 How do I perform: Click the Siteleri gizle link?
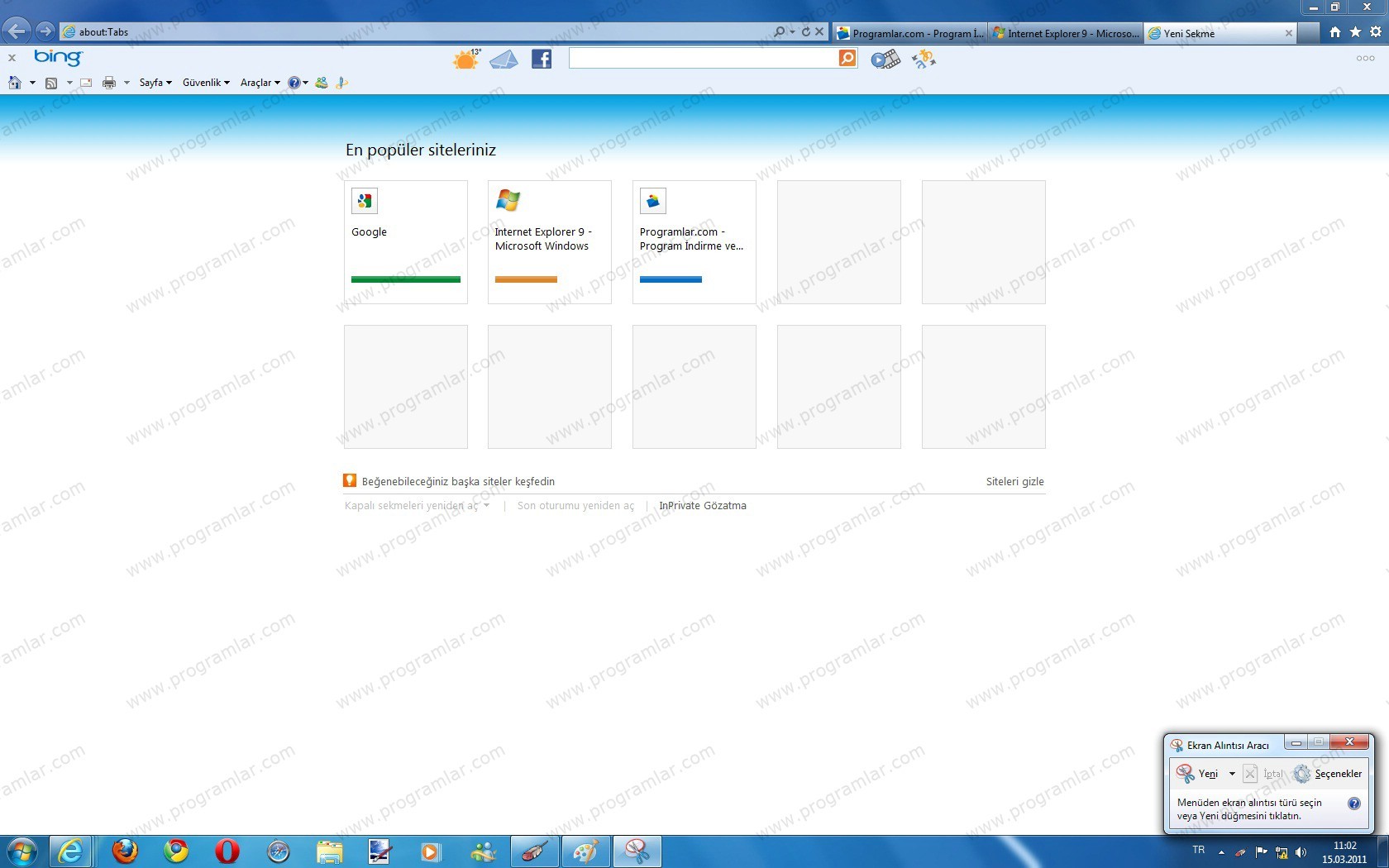[1014, 481]
